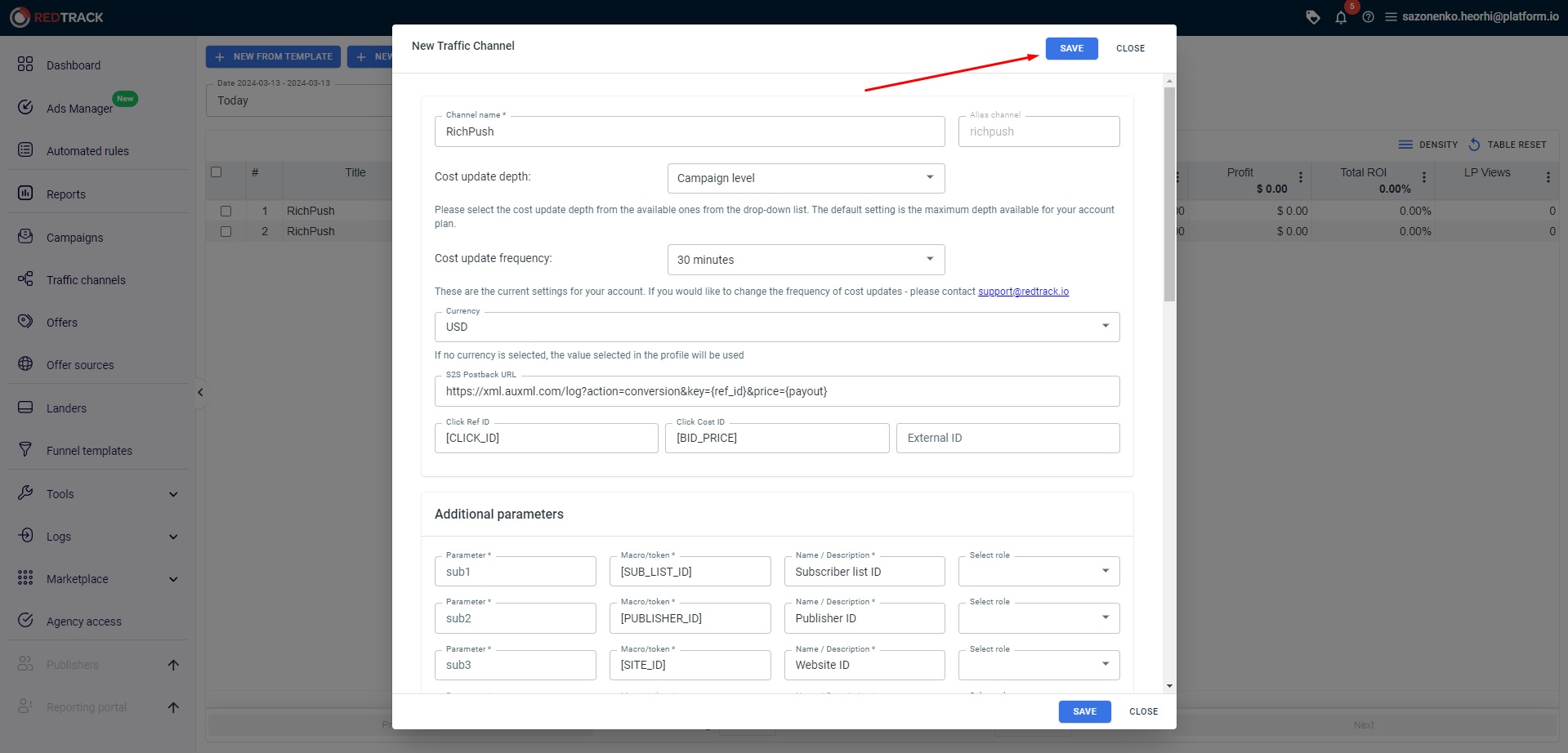
Task: Select the Reports sidebar icon
Action: click(x=65, y=194)
